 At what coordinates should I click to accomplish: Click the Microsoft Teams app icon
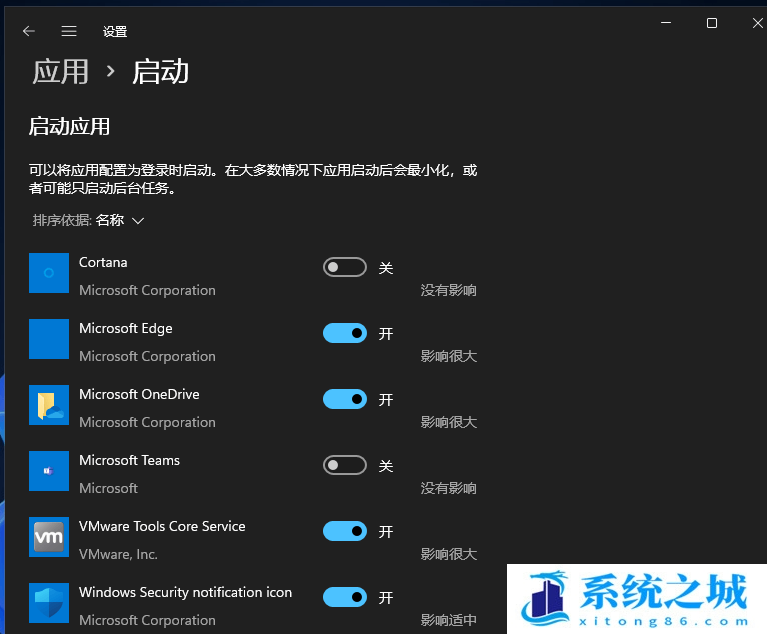[49, 471]
